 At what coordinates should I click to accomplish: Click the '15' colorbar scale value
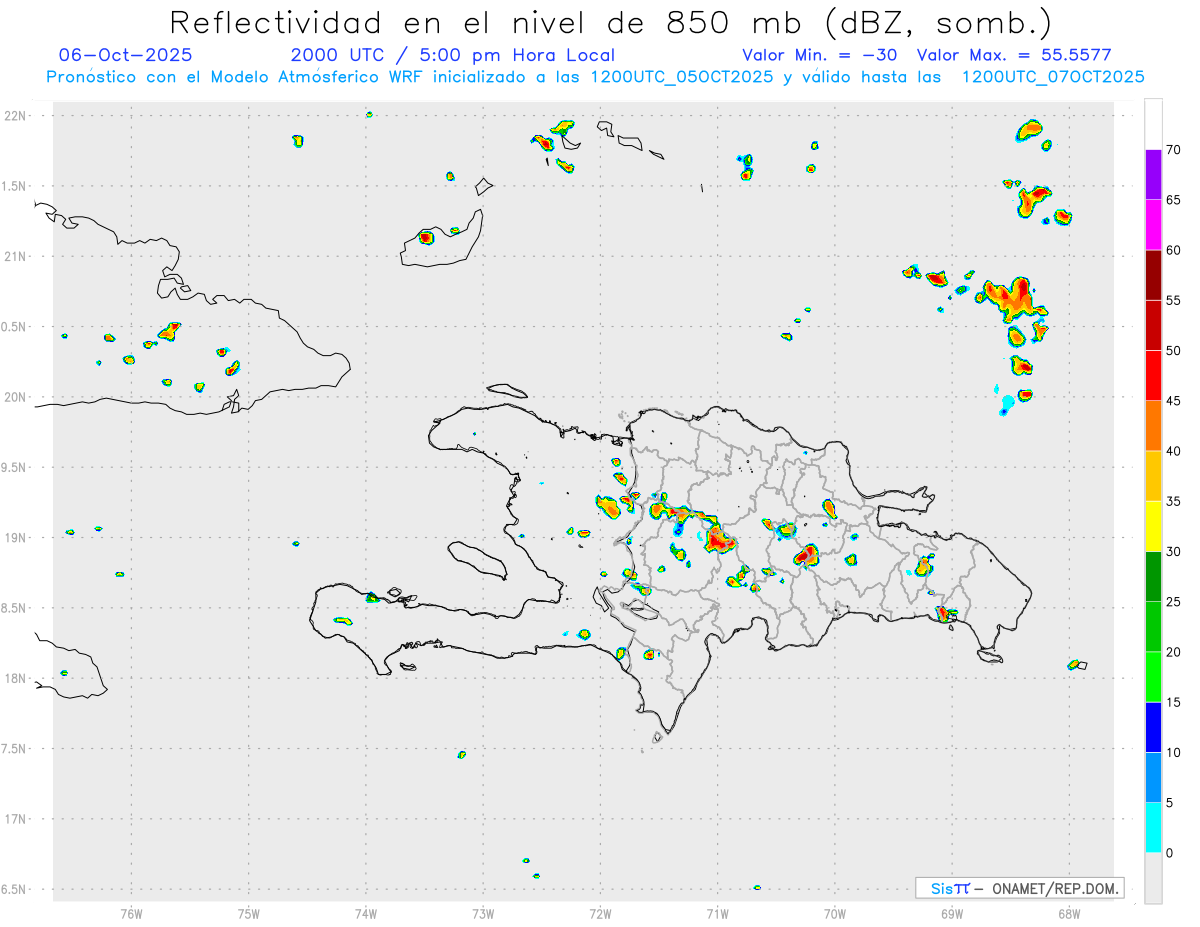pyautogui.click(x=1173, y=702)
